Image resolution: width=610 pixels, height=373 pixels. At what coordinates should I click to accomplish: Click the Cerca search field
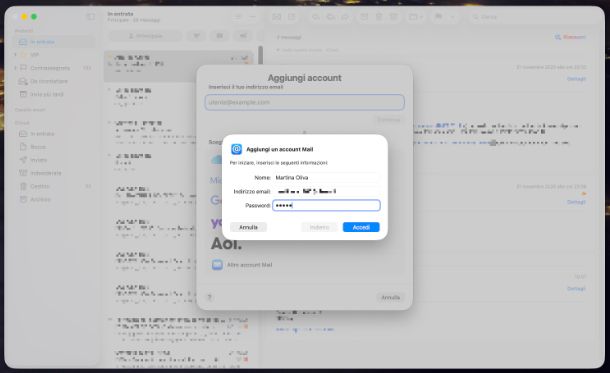point(533,17)
